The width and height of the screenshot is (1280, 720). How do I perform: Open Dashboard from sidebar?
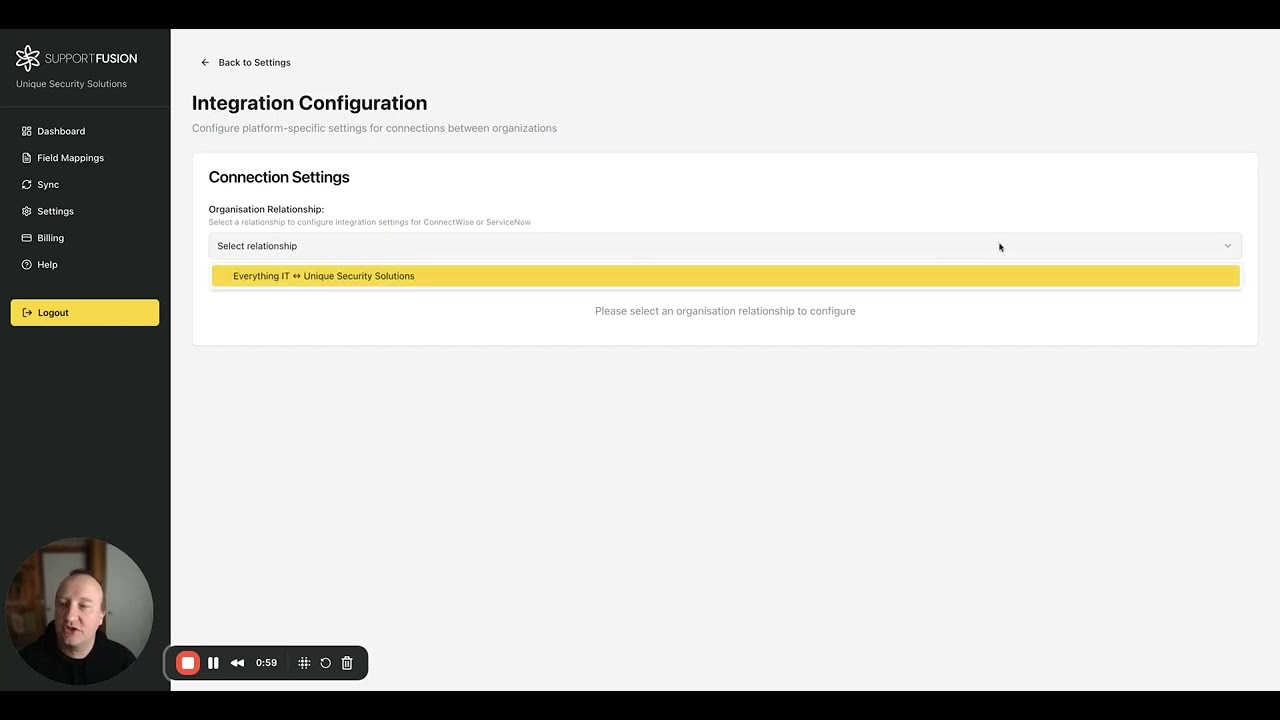(x=61, y=131)
